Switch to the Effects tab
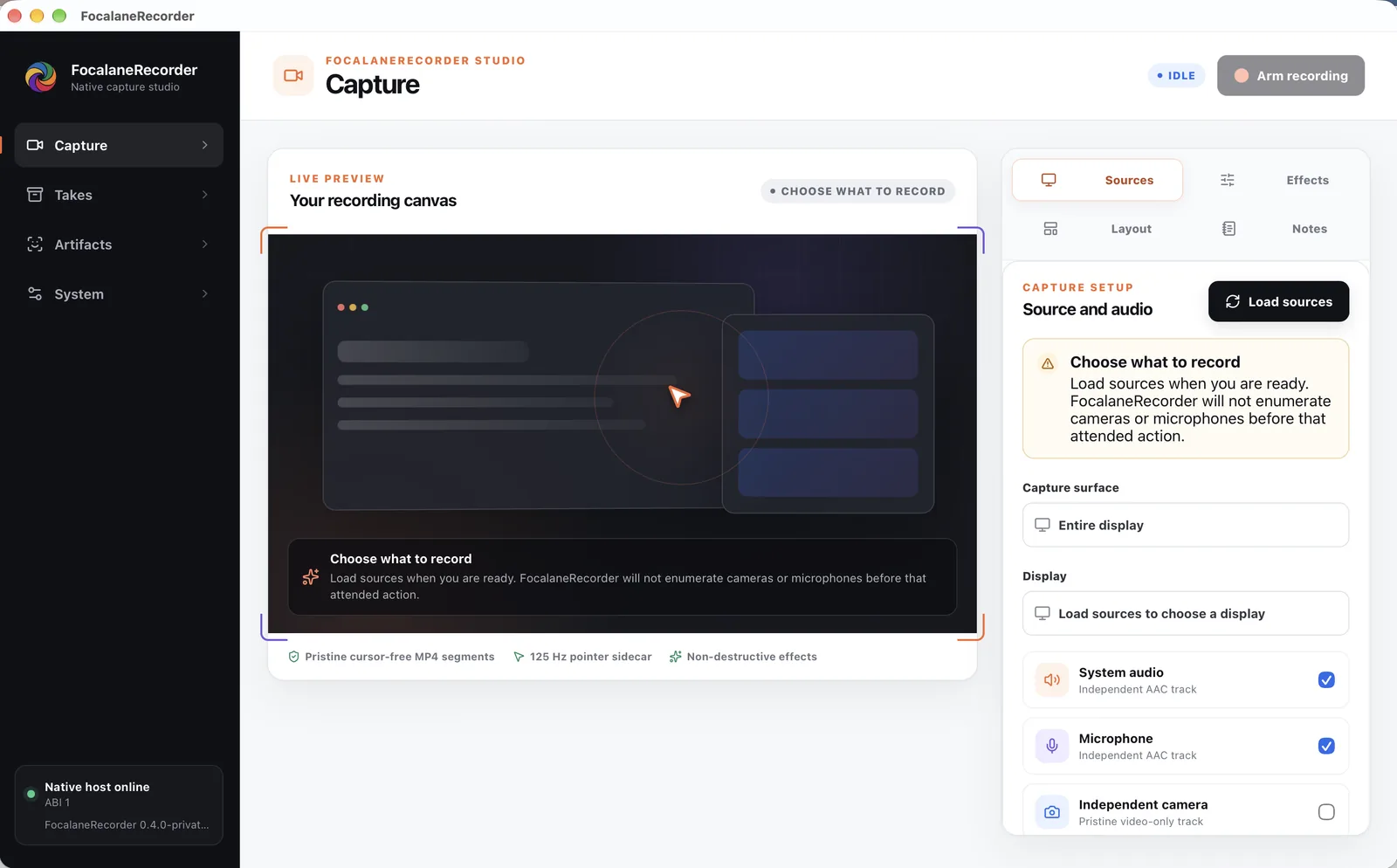 point(1276,180)
